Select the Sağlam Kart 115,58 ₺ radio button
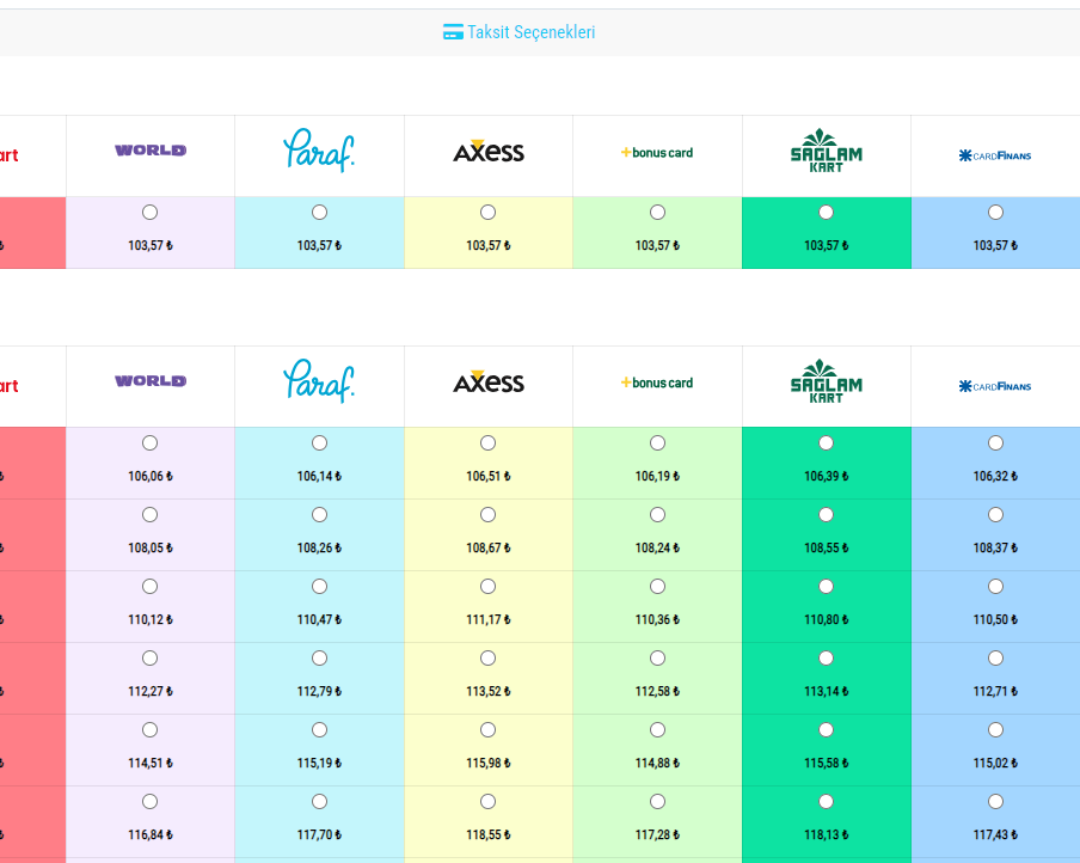This screenshot has width=1080, height=863. click(x=826, y=730)
